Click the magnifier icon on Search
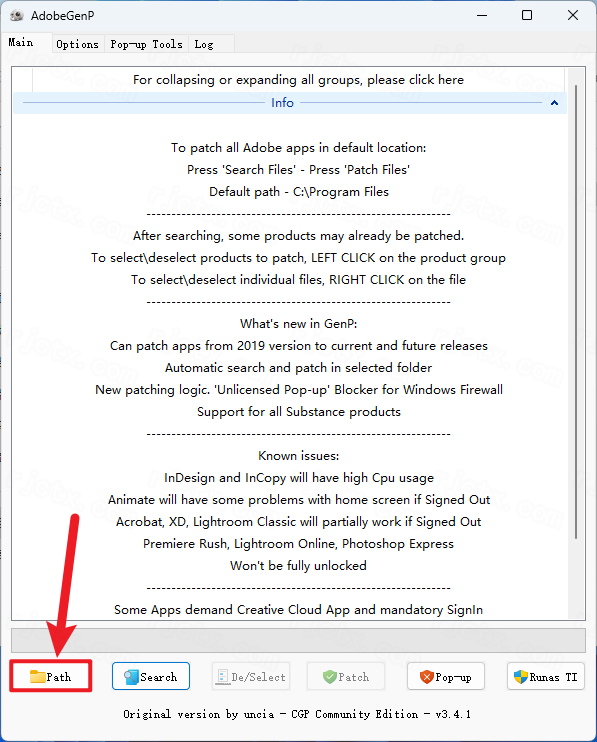Viewport: 597px width, 742px height. [131, 677]
